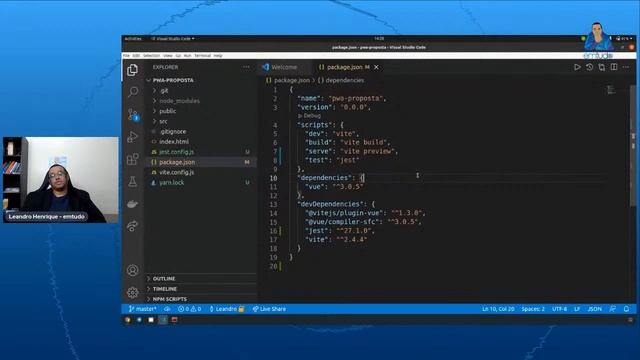This screenshot has height=360, width=640.
Task: Click the Debug code lens above scripts
Action: pos(309,116)
